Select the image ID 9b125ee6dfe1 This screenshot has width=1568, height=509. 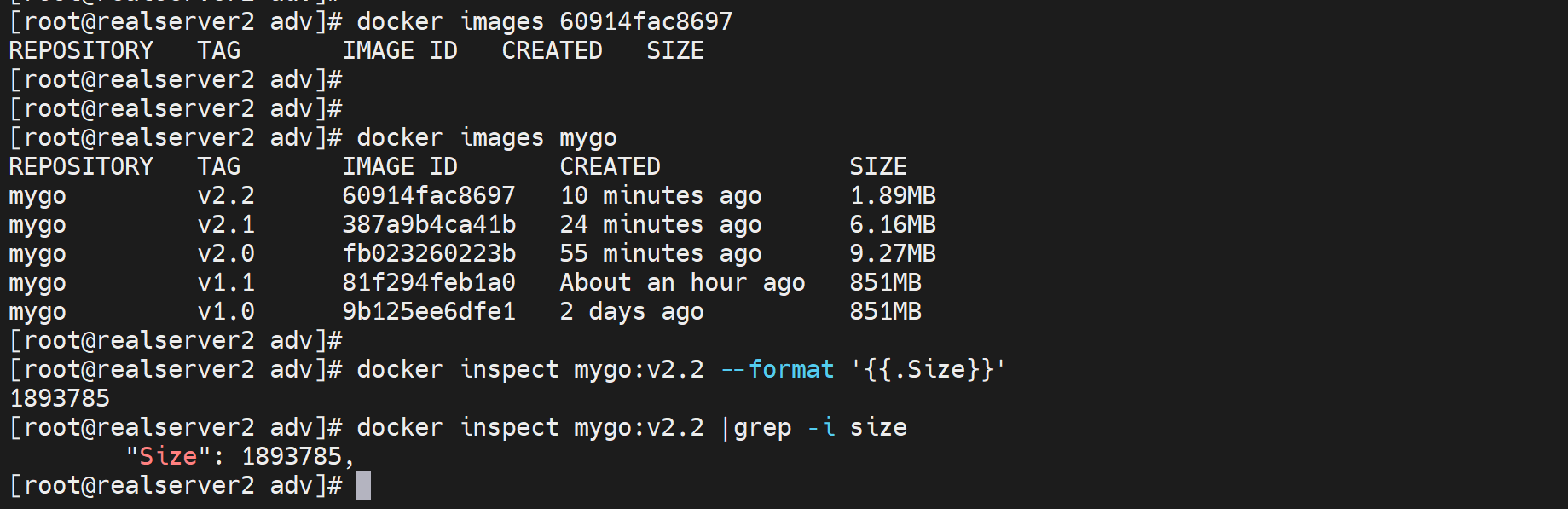(x=428, y=311)
